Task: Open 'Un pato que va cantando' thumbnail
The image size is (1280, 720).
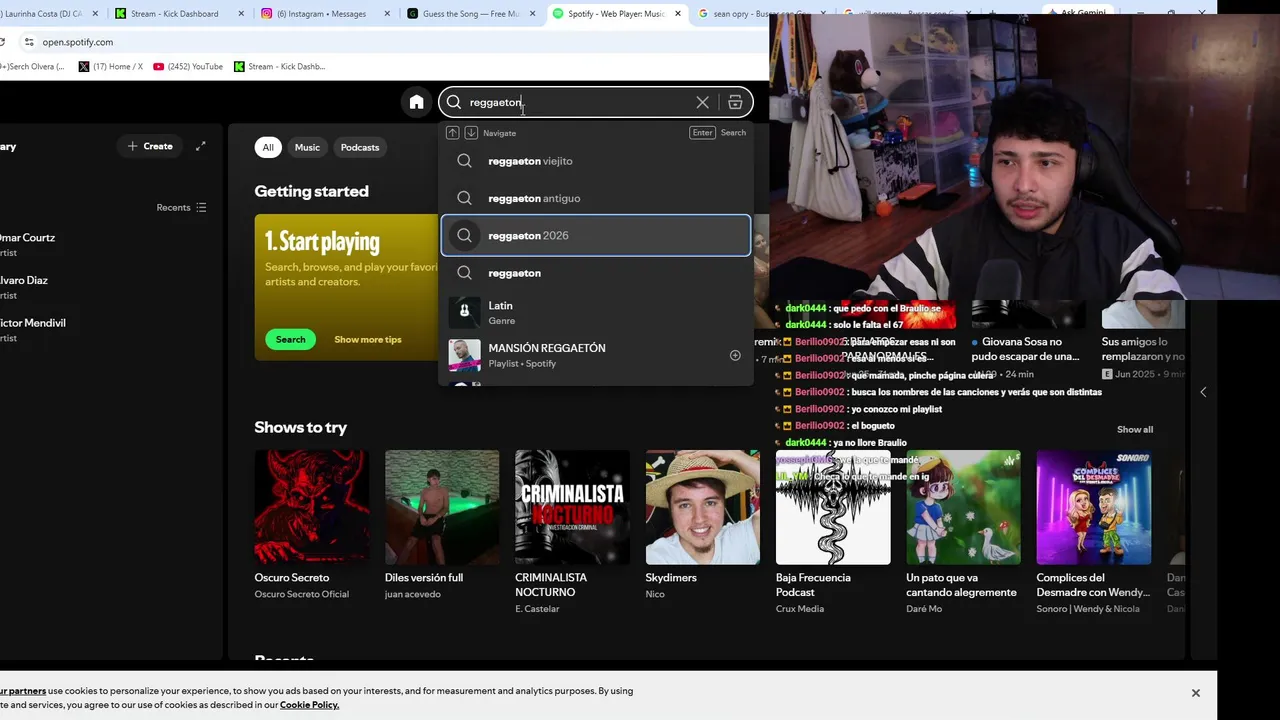Action: pos(963,507)
